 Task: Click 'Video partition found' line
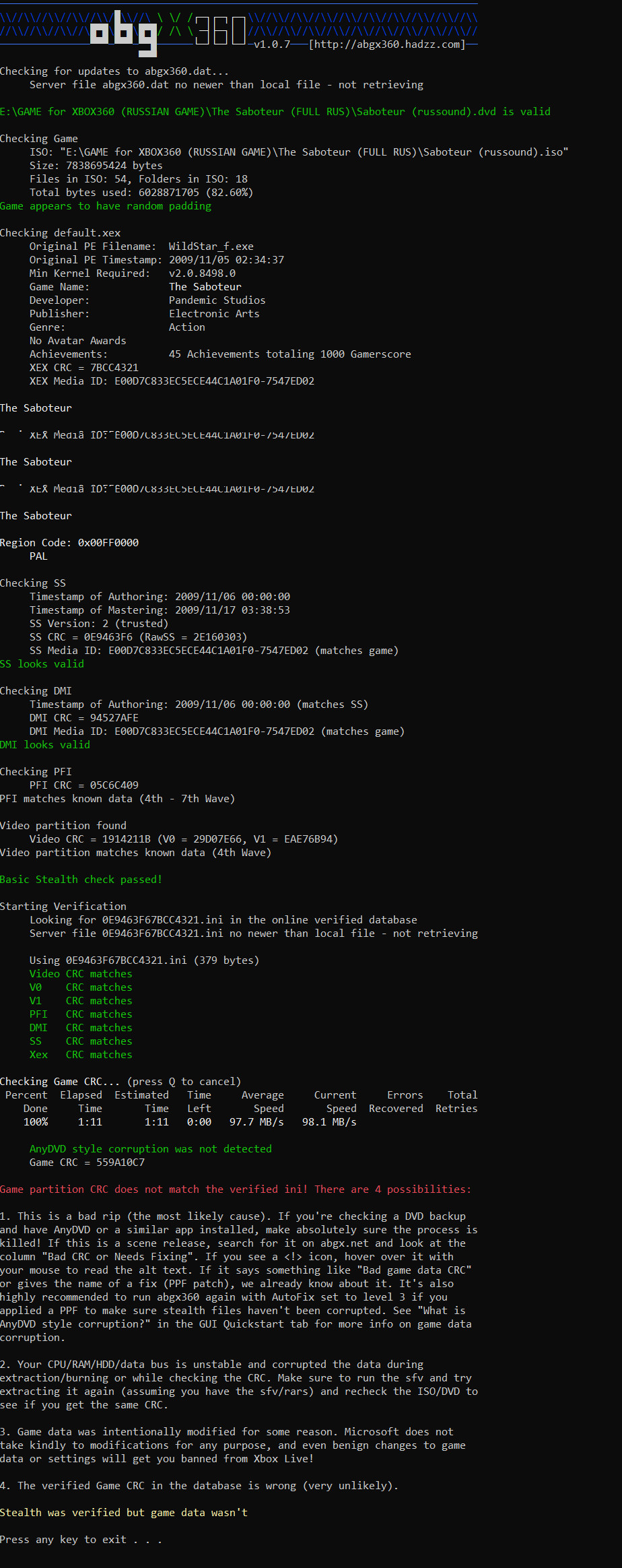(63, 826)
